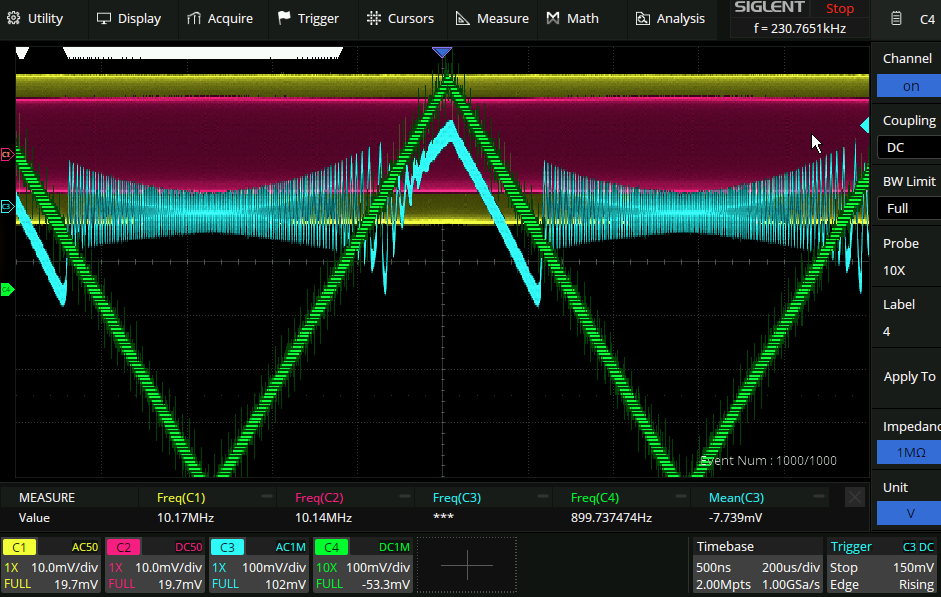Toggle Impedance 1MΩ setting
The image size is (941, 597).
click(x=909, y=452)
